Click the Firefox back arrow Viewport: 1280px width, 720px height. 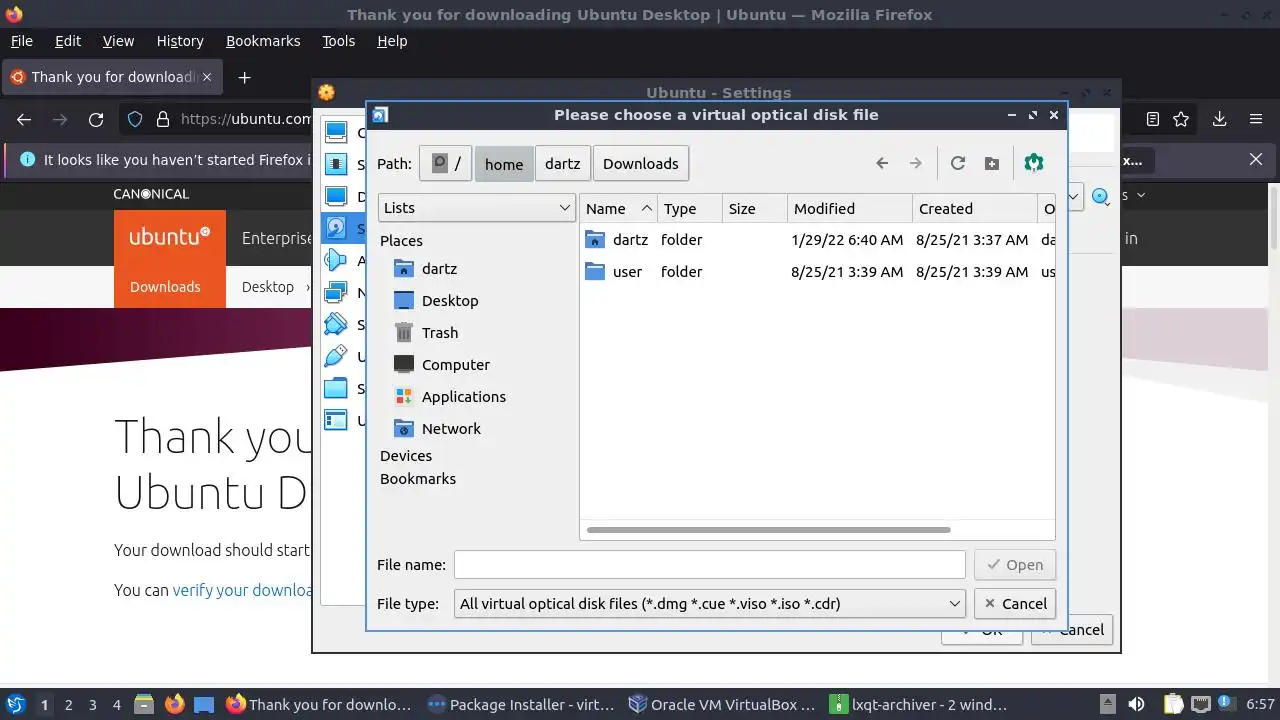pyautogui.click(x=24, y=119)
